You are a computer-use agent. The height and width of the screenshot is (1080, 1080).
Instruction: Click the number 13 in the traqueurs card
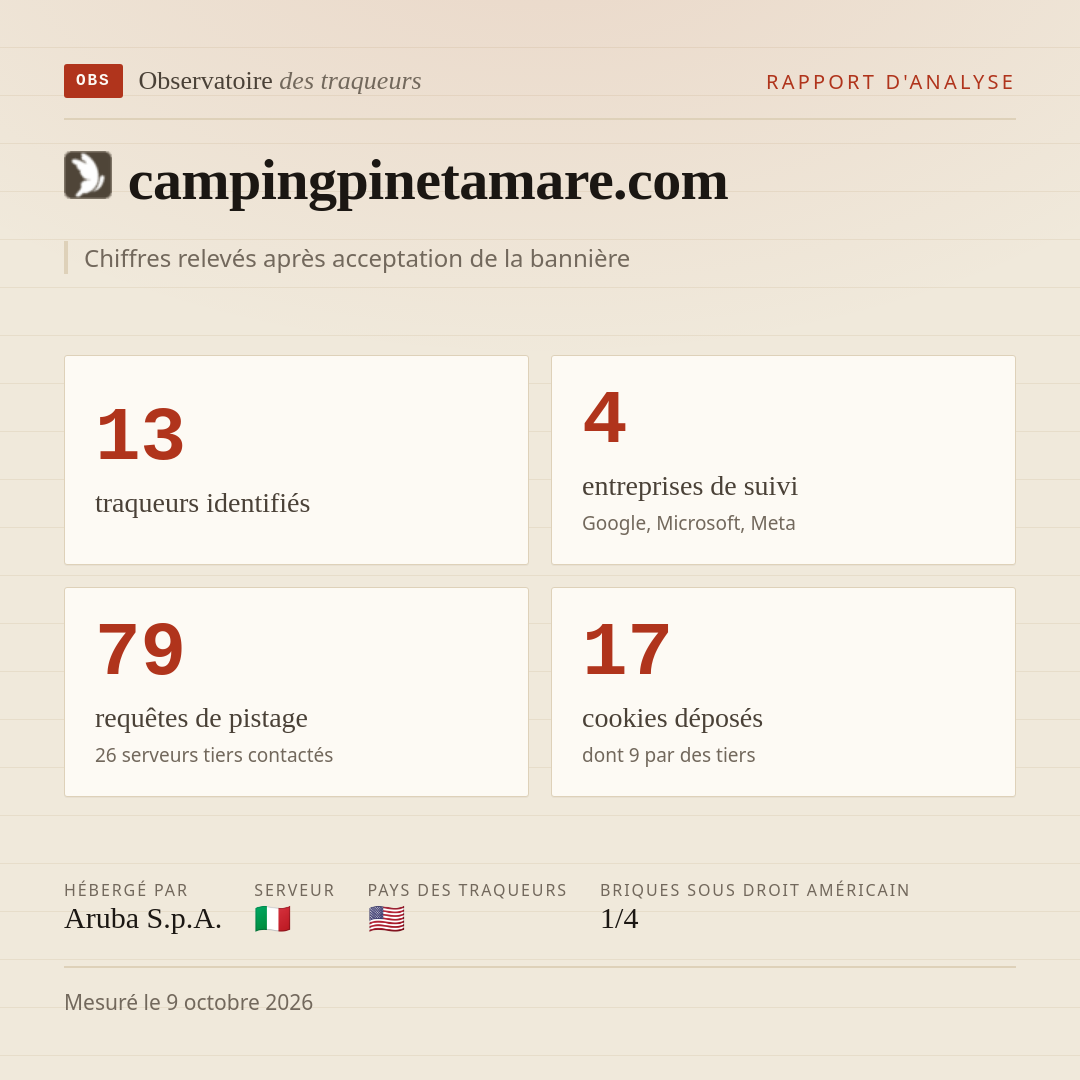pos(141,435)
